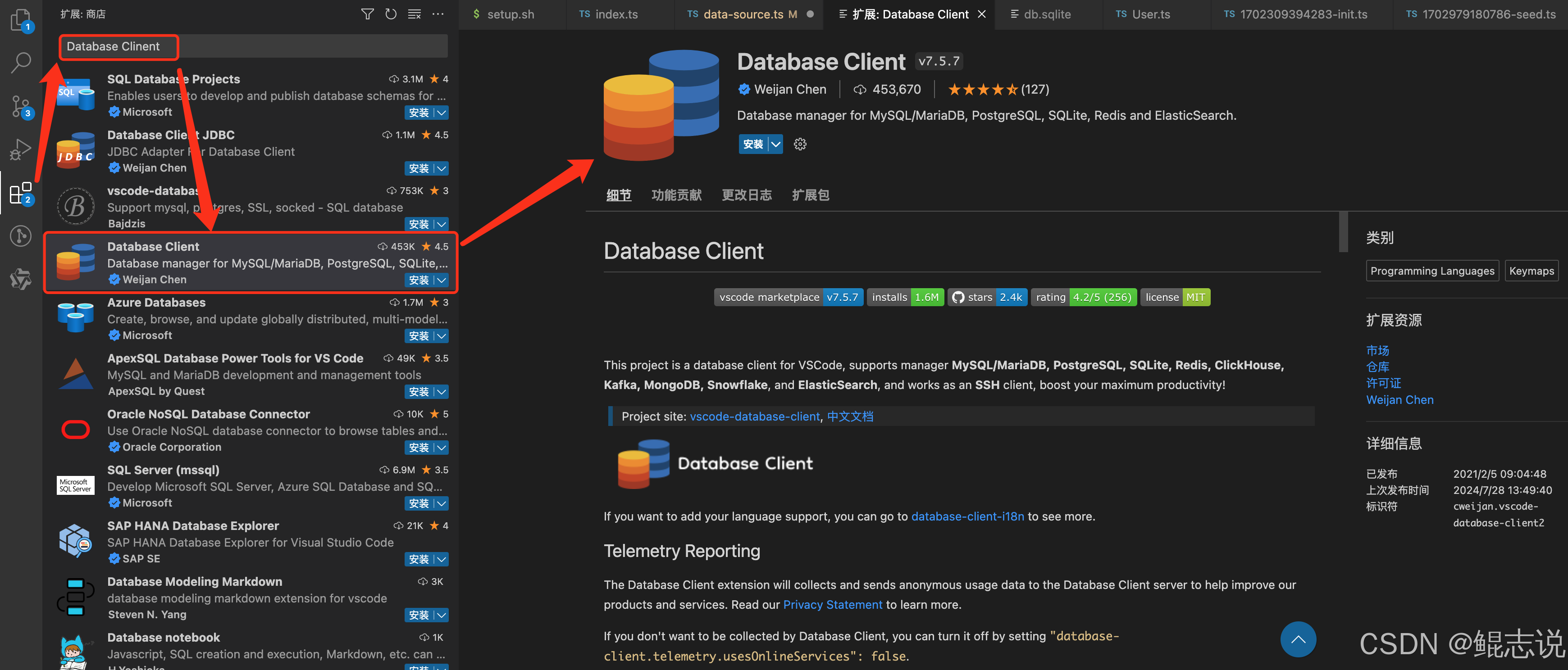Image resolution: width=1568 pixels, height=670 pixels.
Task: Switch to the setup.sh editor tab
Action: click(x=511, y=14)
